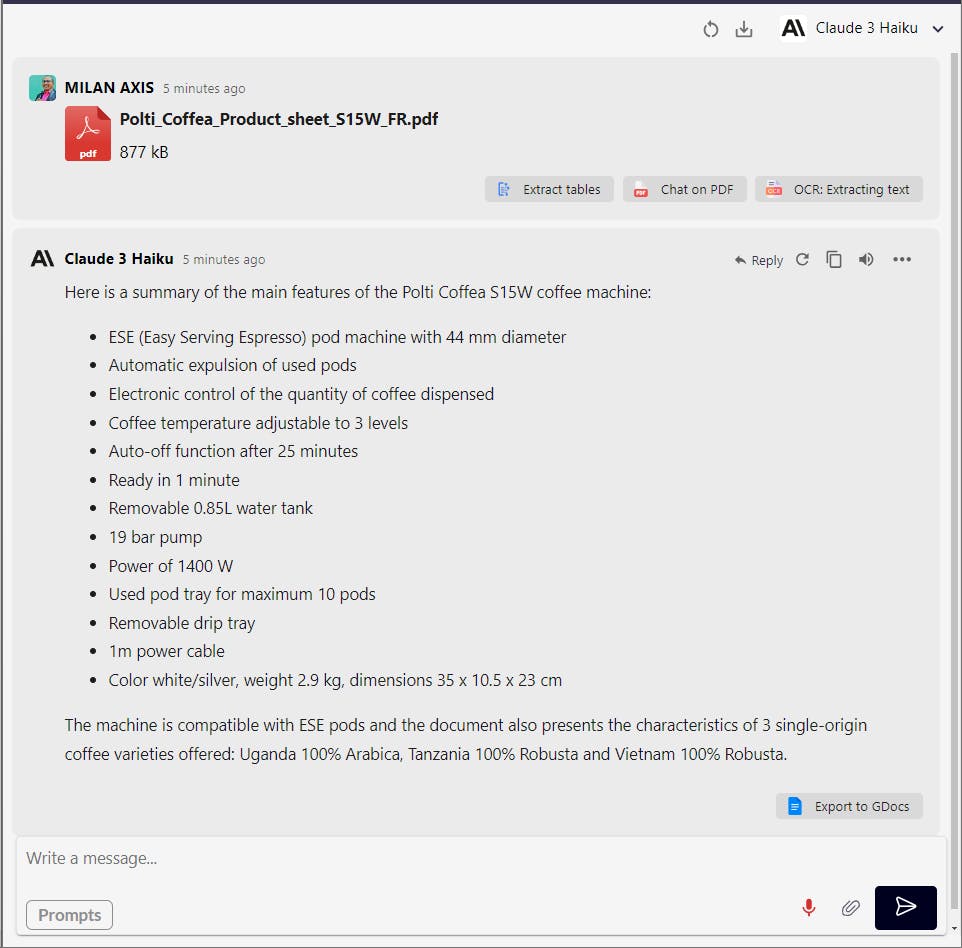Open the PDF file icon attachment
This screenshot has height=948, width=962.
pos(88,134)
